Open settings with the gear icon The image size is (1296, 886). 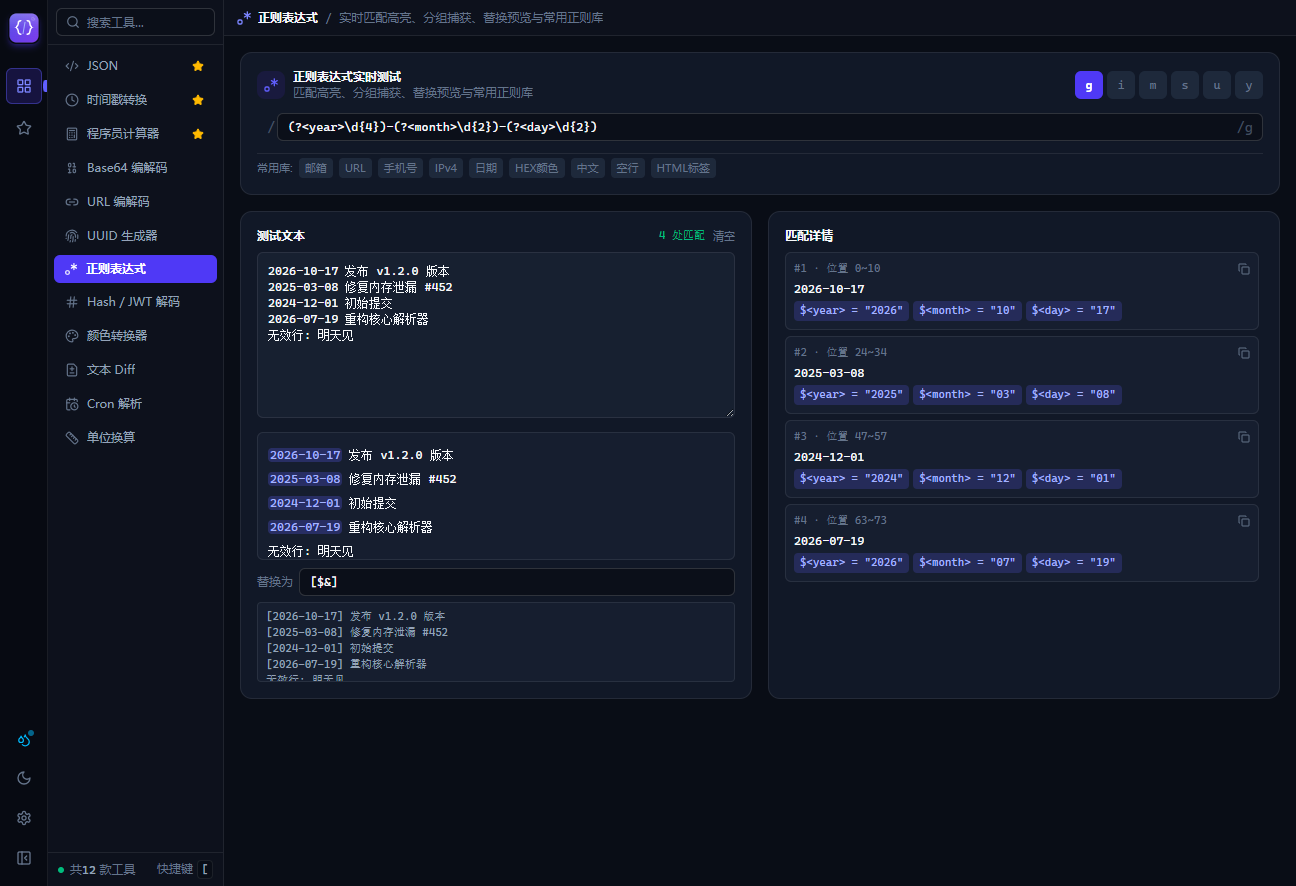click(24, 818)
